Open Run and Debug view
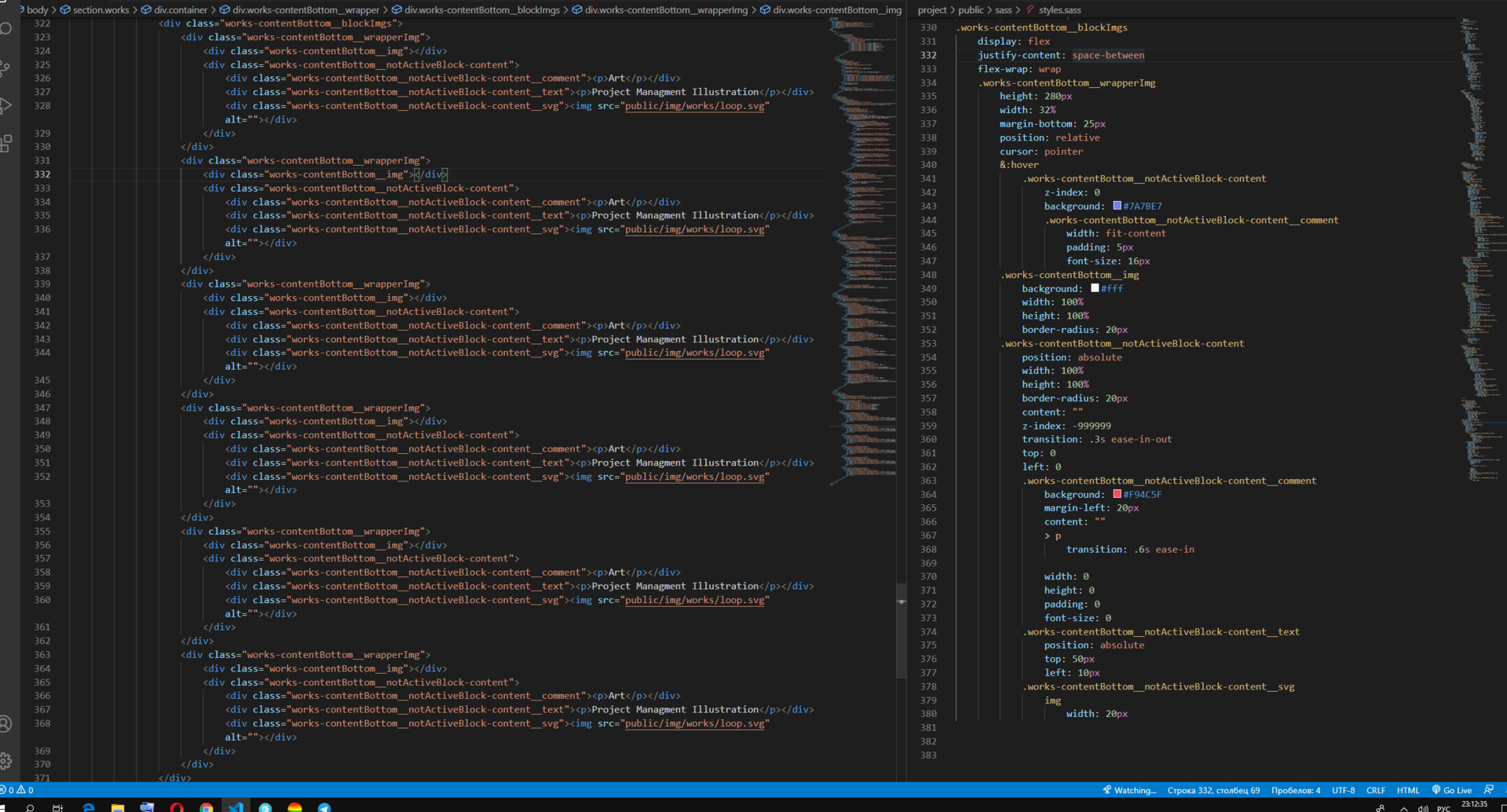Screen dimensions: 1507x812 tap(6, 105)
